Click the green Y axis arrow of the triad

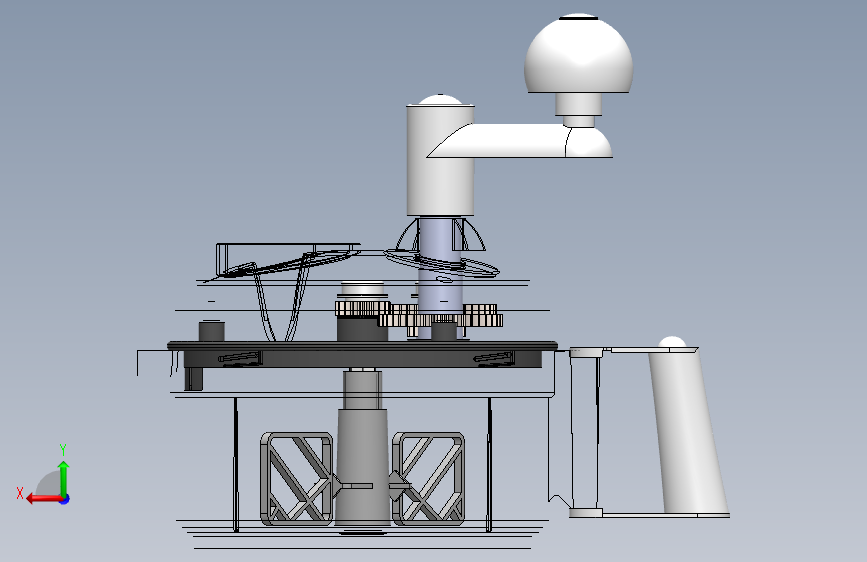point(64,478)
